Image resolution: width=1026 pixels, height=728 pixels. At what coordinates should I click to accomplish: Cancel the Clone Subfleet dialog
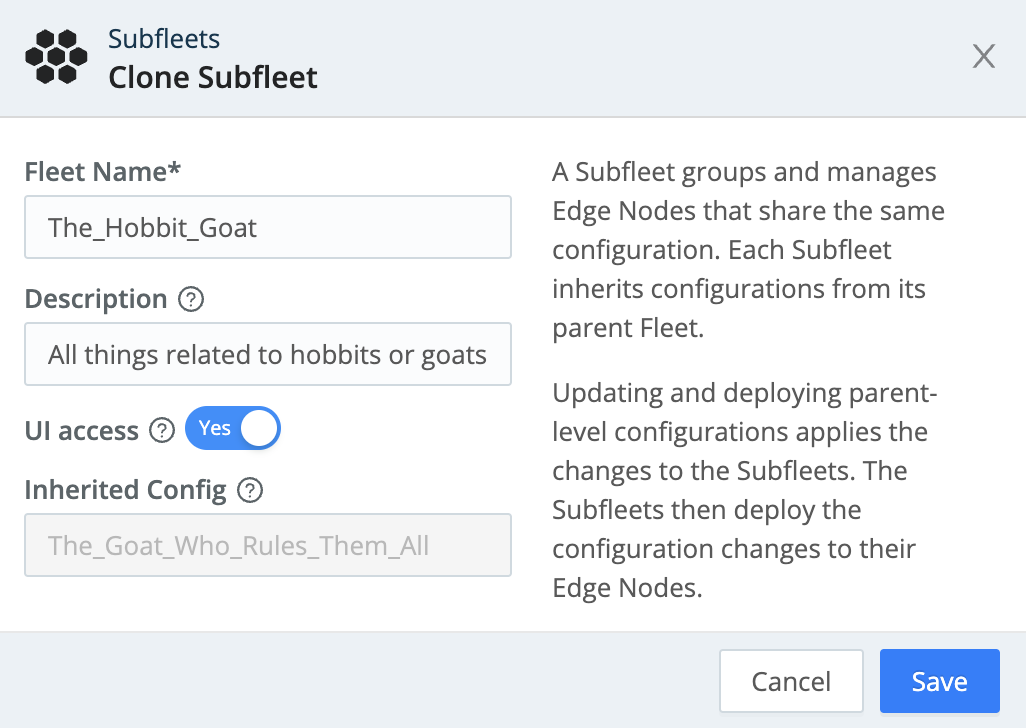coord(791,680)
